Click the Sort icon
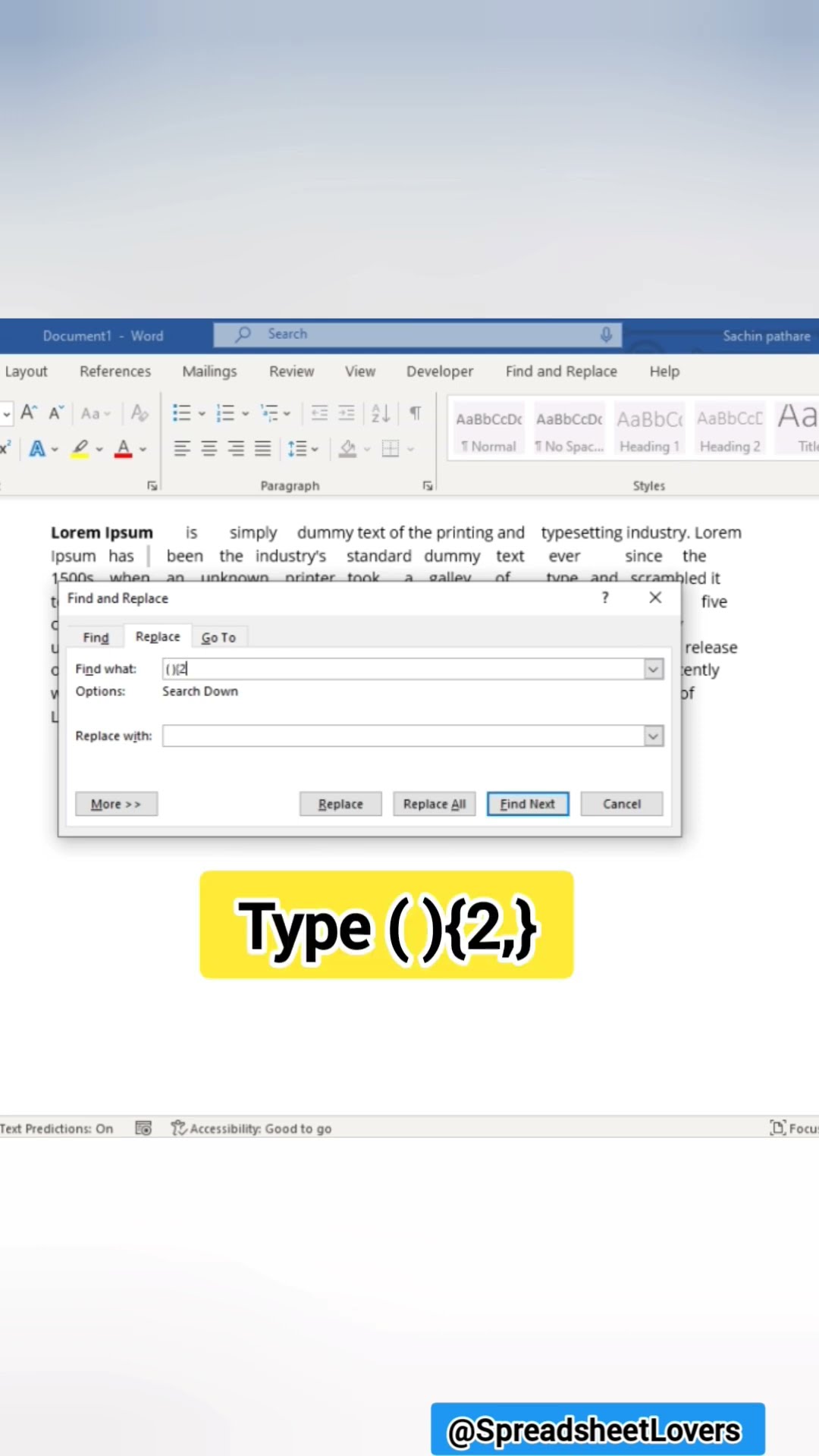The width and height of the screenshot is (819, 1456). pos(381,413)
